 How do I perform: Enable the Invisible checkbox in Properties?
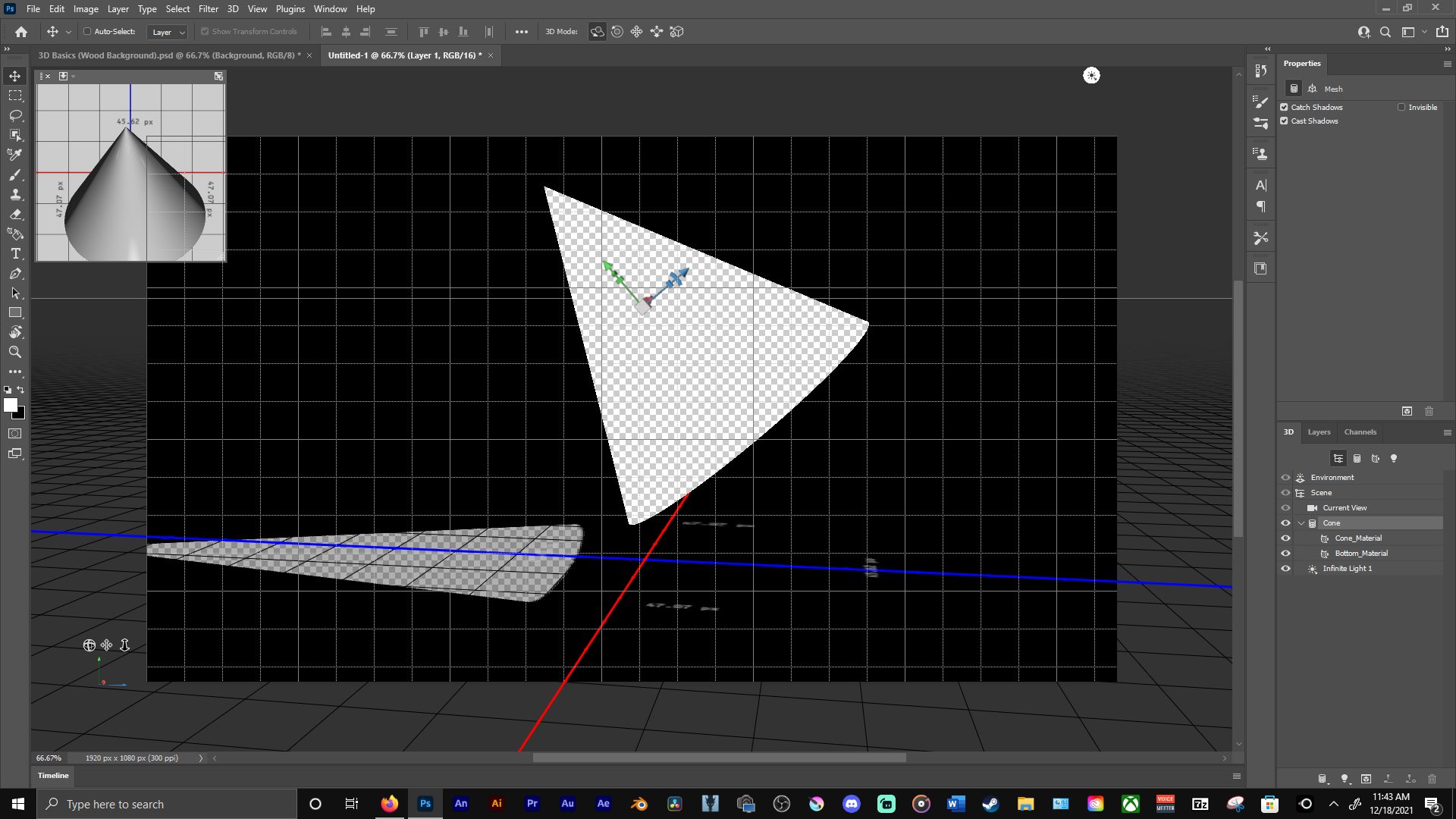coord(1403,107)
